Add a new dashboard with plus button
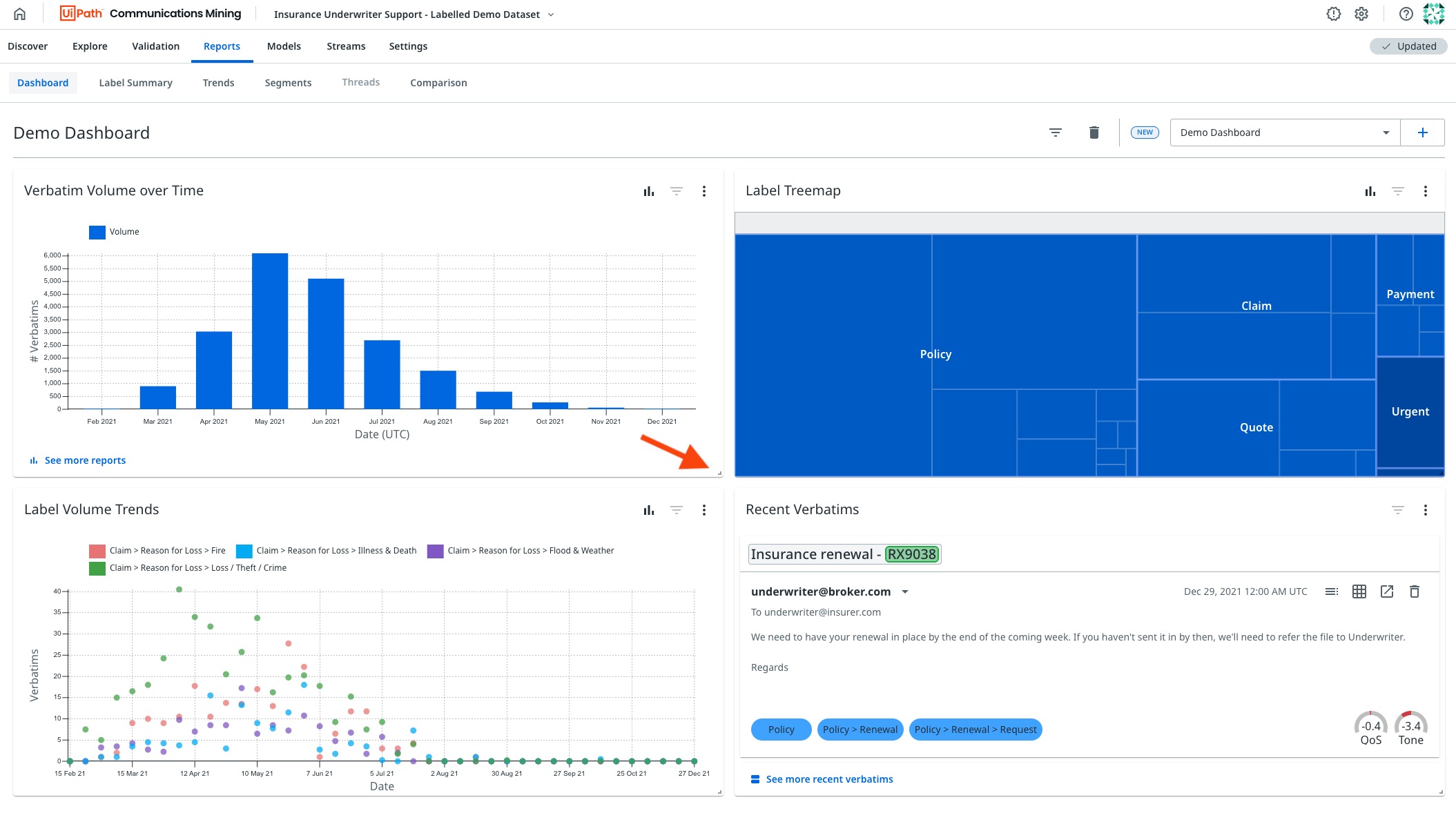 pos(1422,133)
